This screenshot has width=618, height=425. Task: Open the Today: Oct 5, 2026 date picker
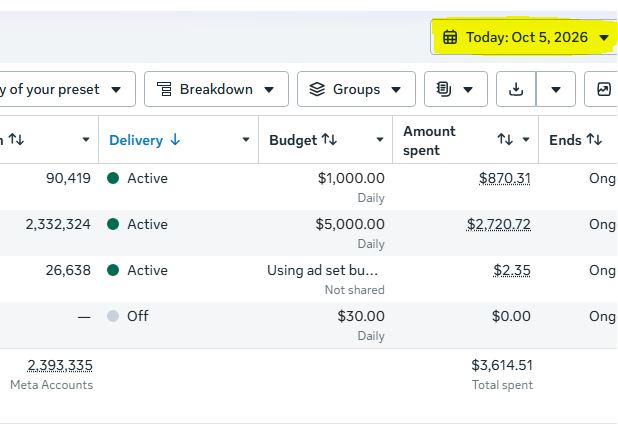coord(525,37)
